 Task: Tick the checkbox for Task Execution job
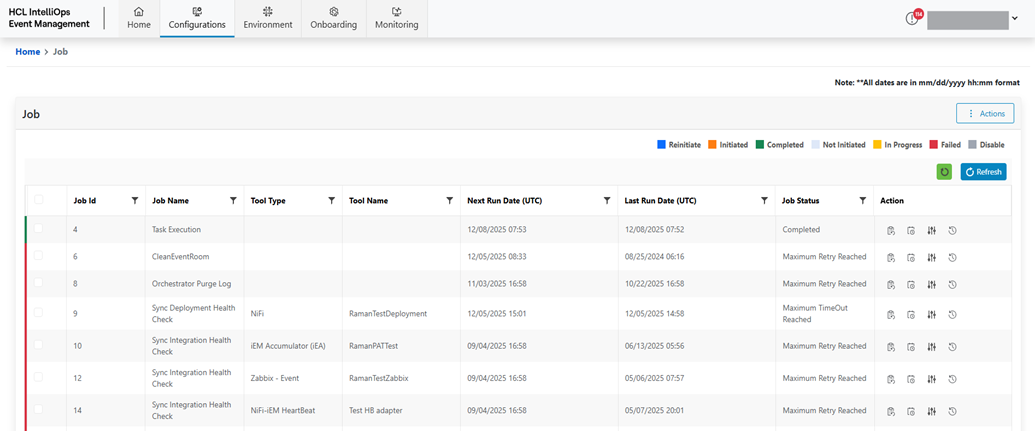39,229
